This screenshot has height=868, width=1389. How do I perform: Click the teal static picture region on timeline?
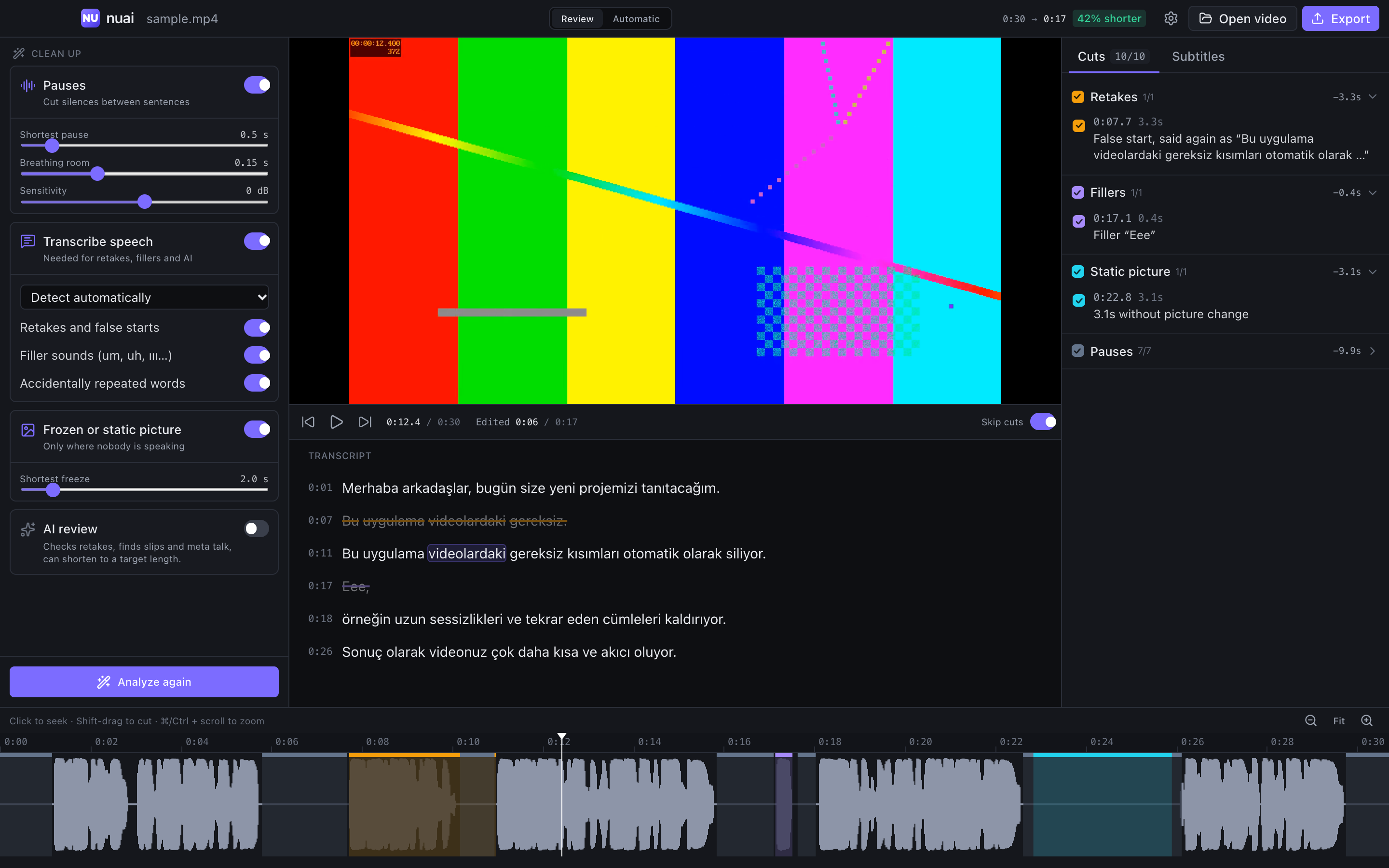tap(1102, 804)
